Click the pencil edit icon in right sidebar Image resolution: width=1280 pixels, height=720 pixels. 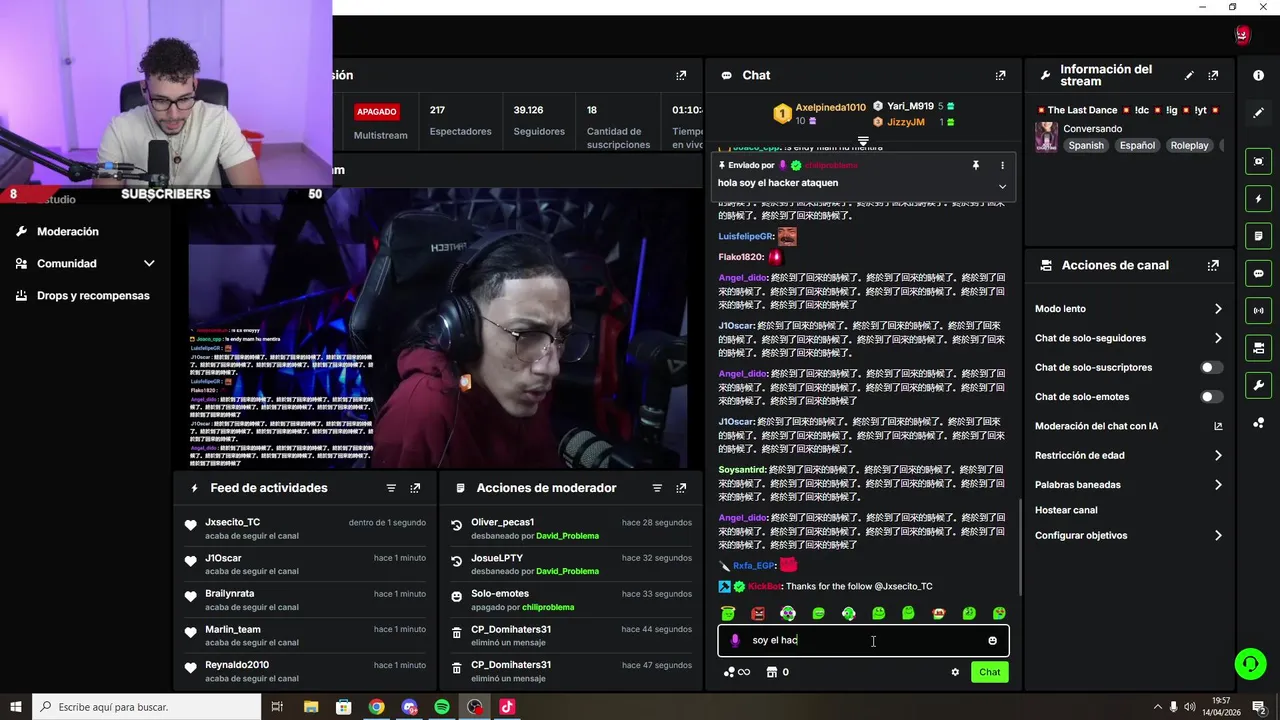pos(1258,113)
